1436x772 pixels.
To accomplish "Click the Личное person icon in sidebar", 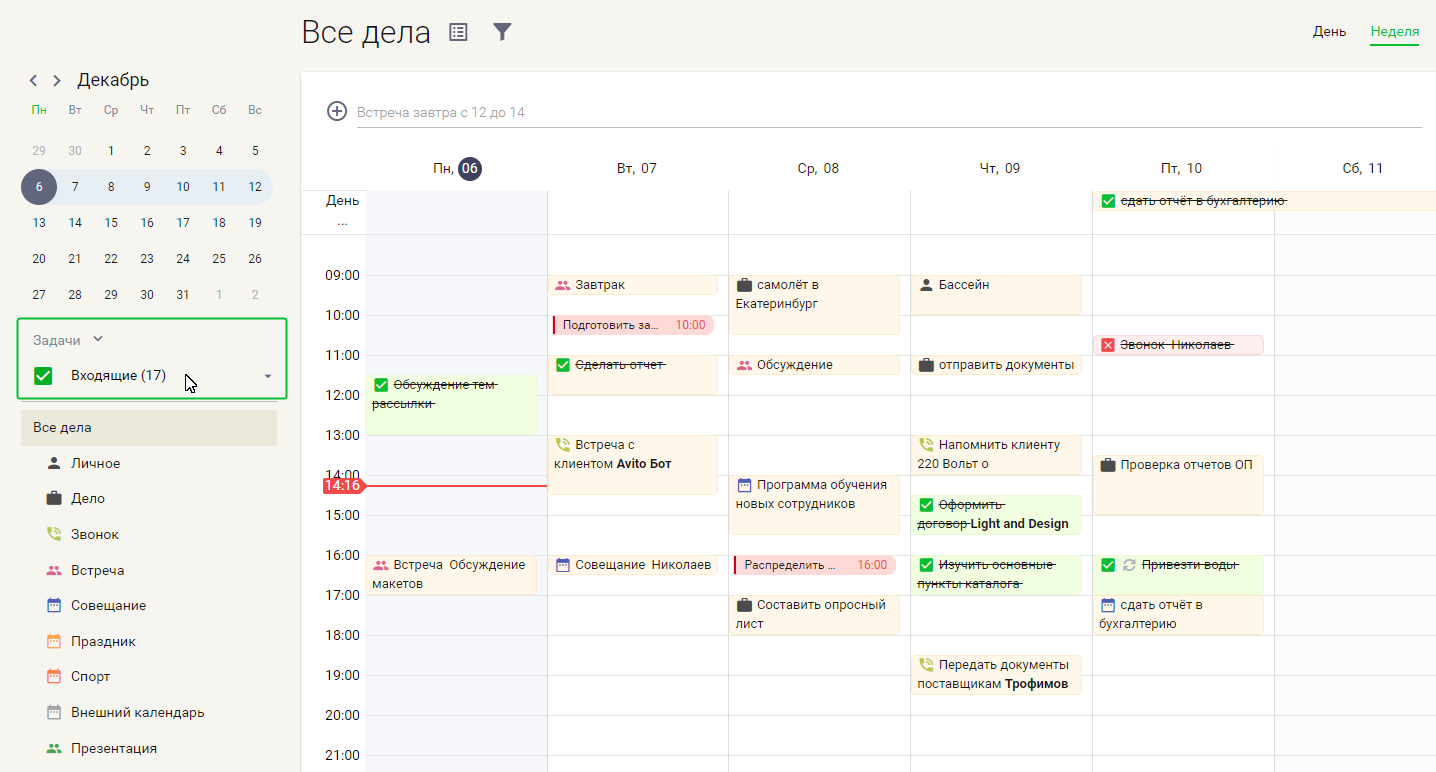I will pyautogui.click(x=54, y=463).
